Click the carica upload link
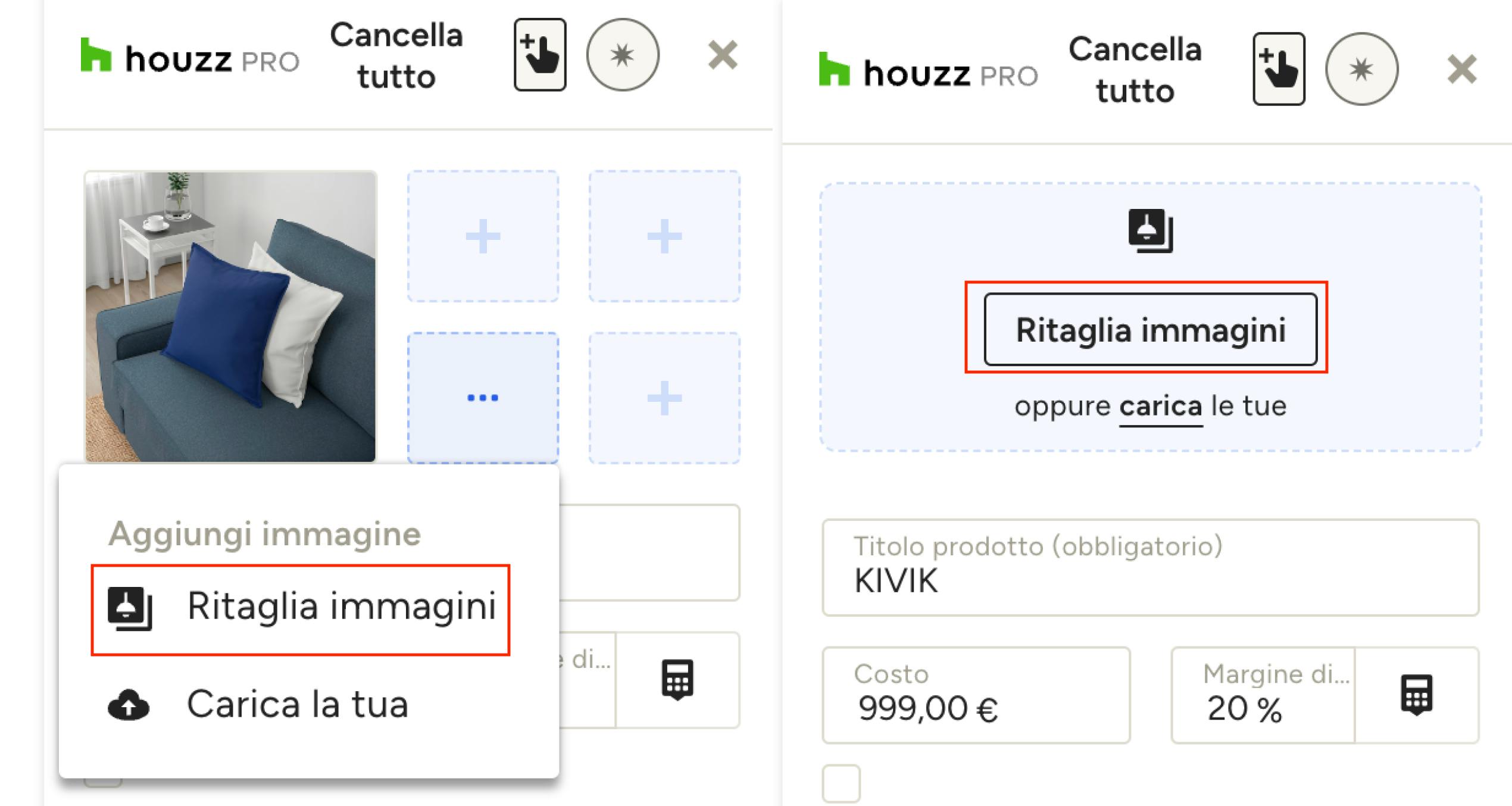Screen dimensions: 1512x806 [1160, 407]
